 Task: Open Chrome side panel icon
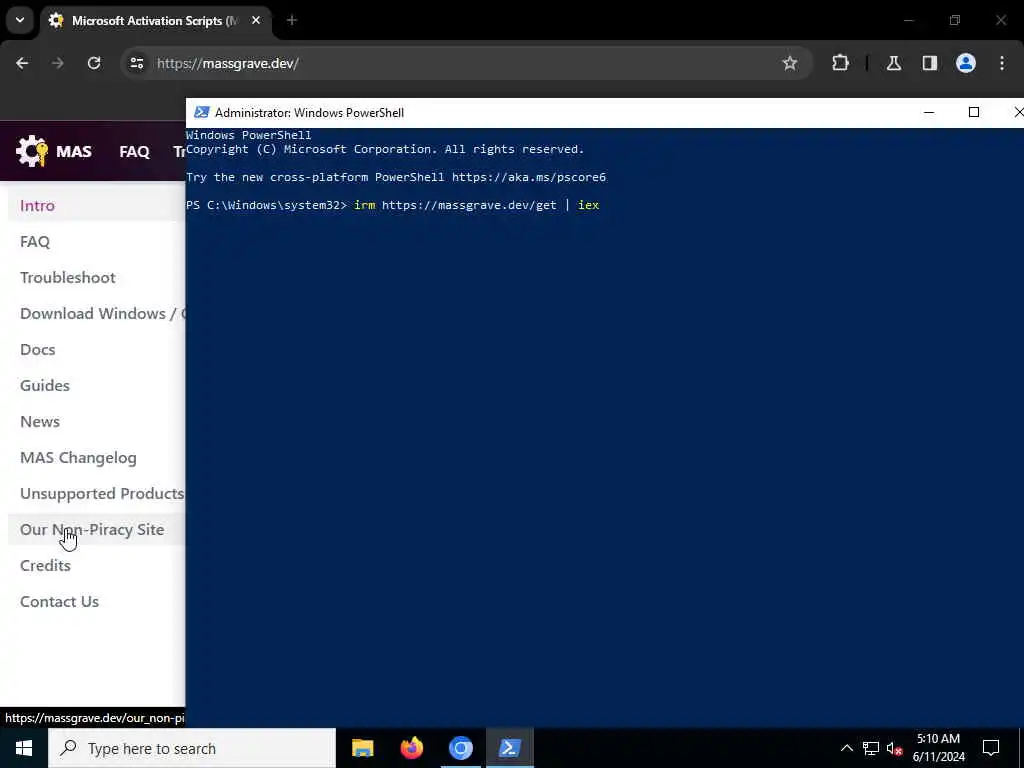tap(930, 63)
